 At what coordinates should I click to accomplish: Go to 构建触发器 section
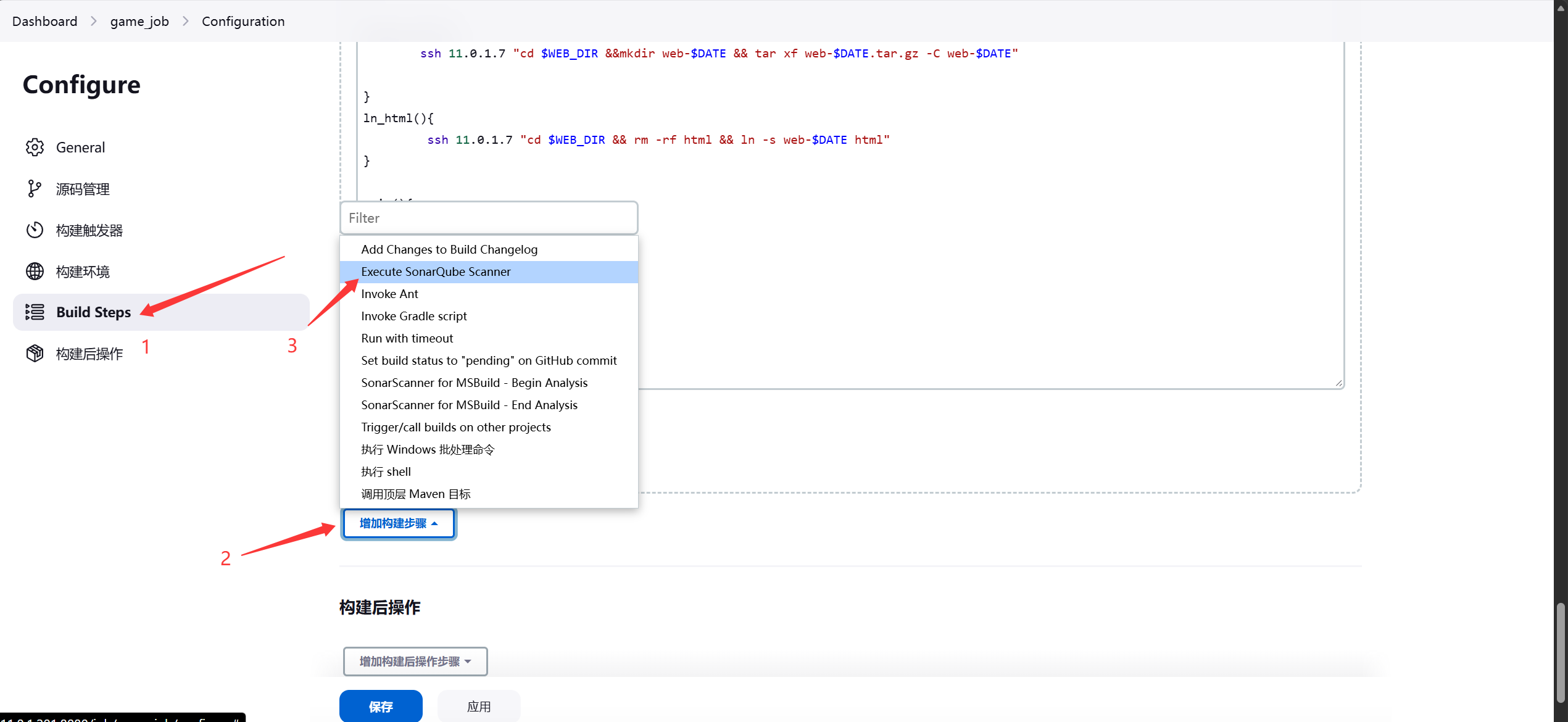[89, 230]
